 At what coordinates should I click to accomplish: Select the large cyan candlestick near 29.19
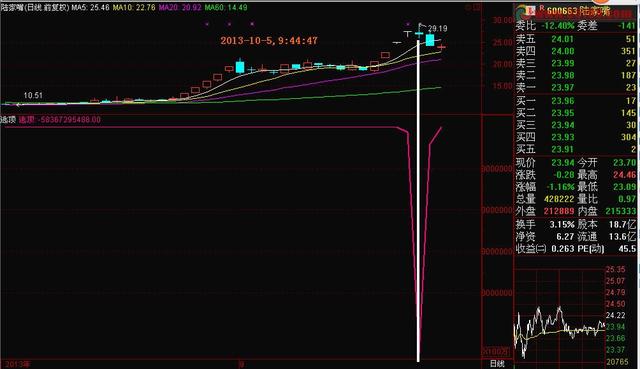point(430,40)
